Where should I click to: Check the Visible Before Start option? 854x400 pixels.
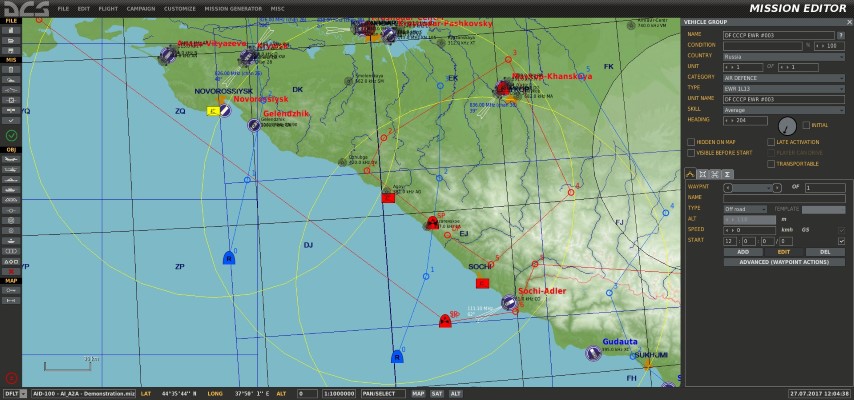click(691, 153)
